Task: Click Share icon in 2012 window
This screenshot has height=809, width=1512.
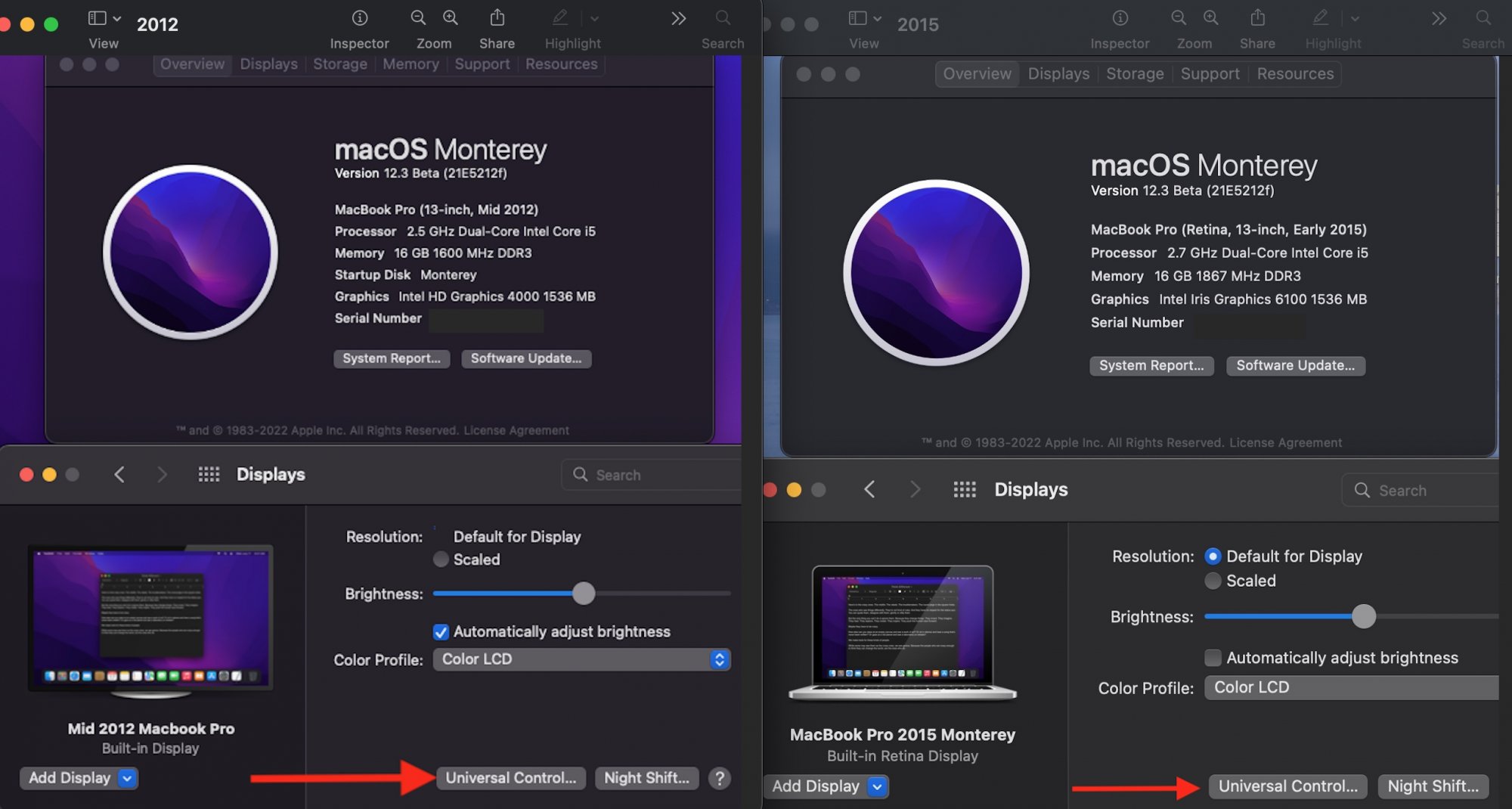Action: 497,18
